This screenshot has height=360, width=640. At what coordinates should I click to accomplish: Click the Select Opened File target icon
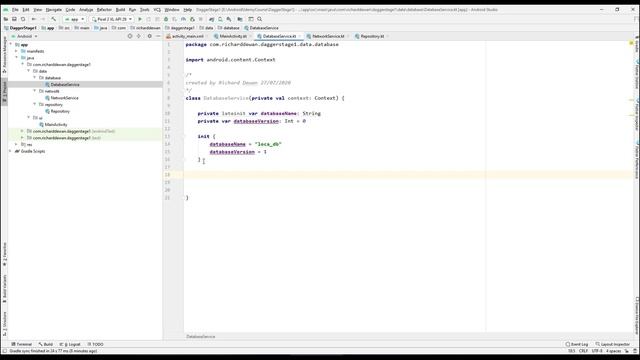coord(130,36)
